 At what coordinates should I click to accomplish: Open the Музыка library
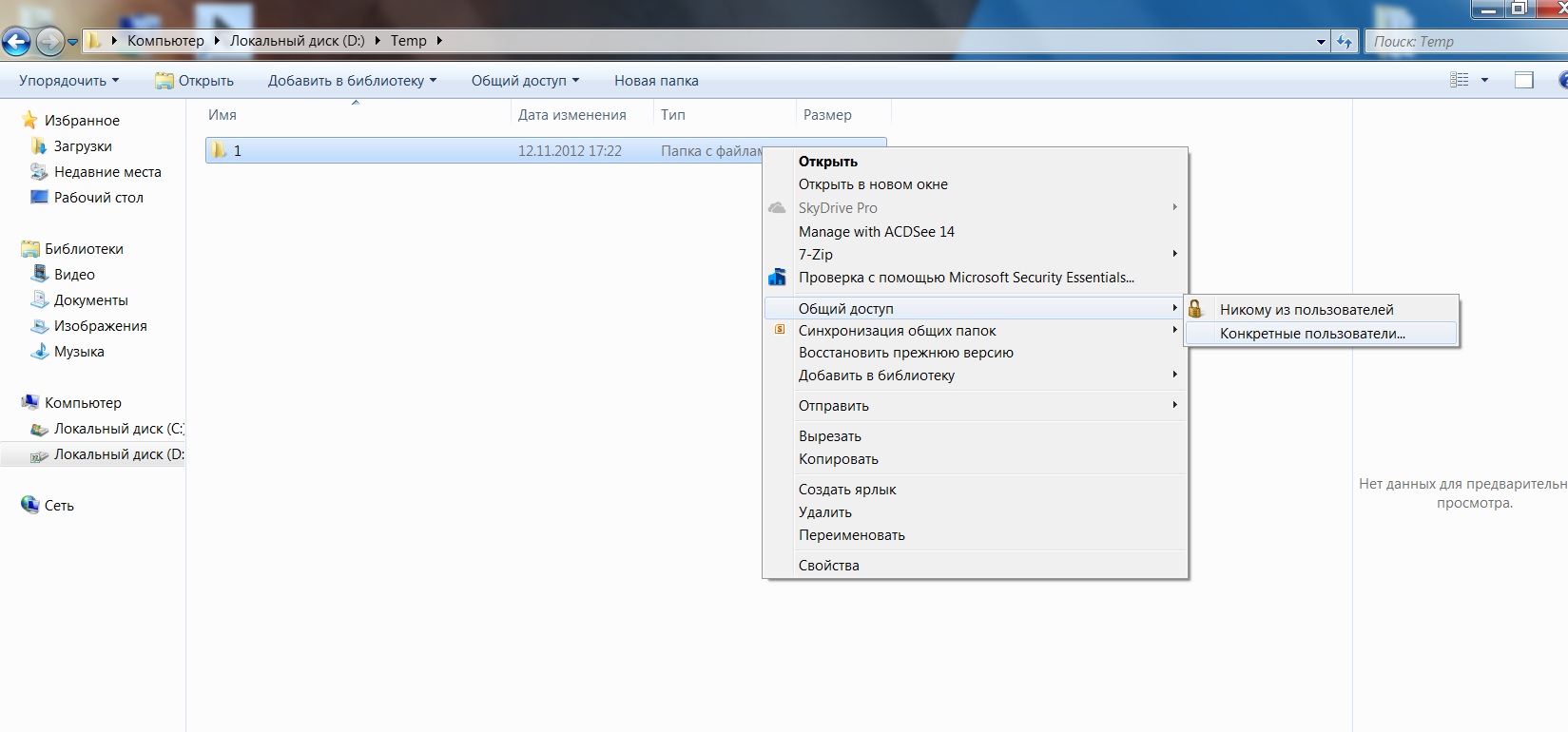[79, 352]
